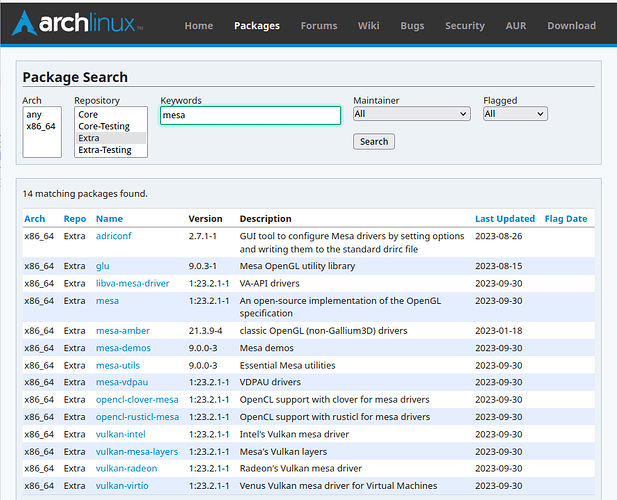
Task: Go to the AUR page
Action: [x=515, y=26]
